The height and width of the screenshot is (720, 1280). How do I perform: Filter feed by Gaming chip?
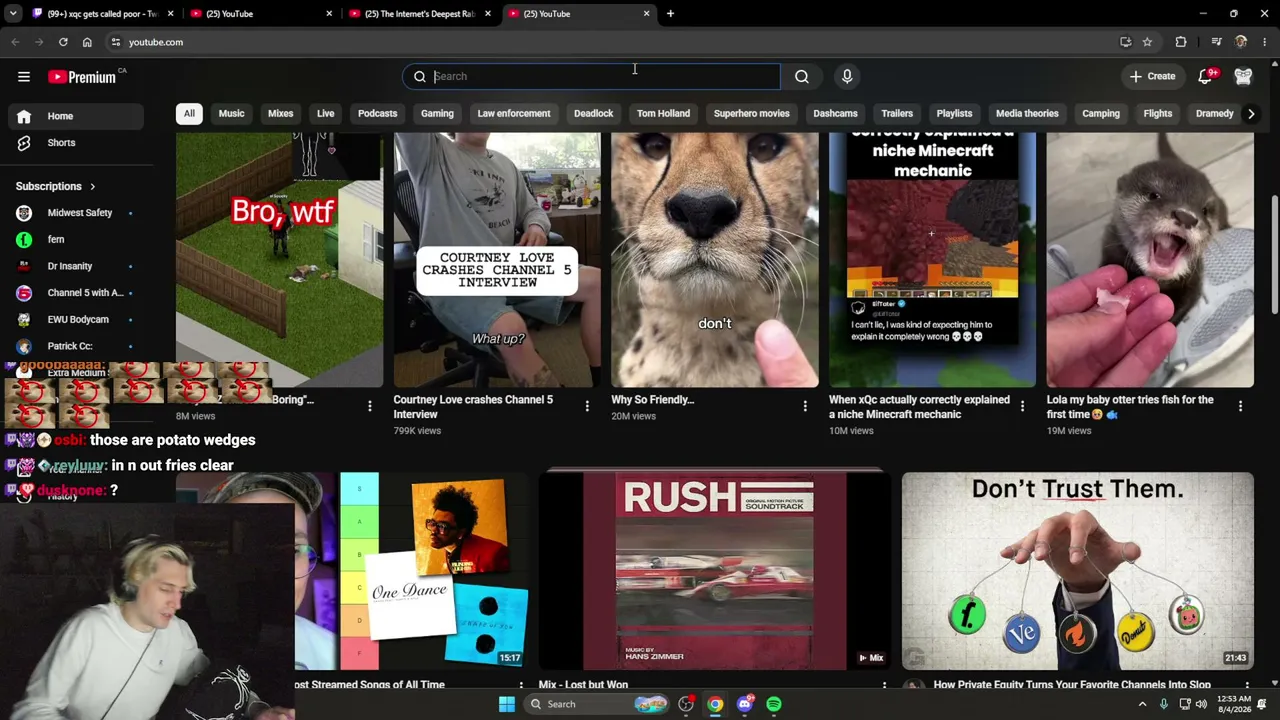pyautogui.click(x=437, y=113)
